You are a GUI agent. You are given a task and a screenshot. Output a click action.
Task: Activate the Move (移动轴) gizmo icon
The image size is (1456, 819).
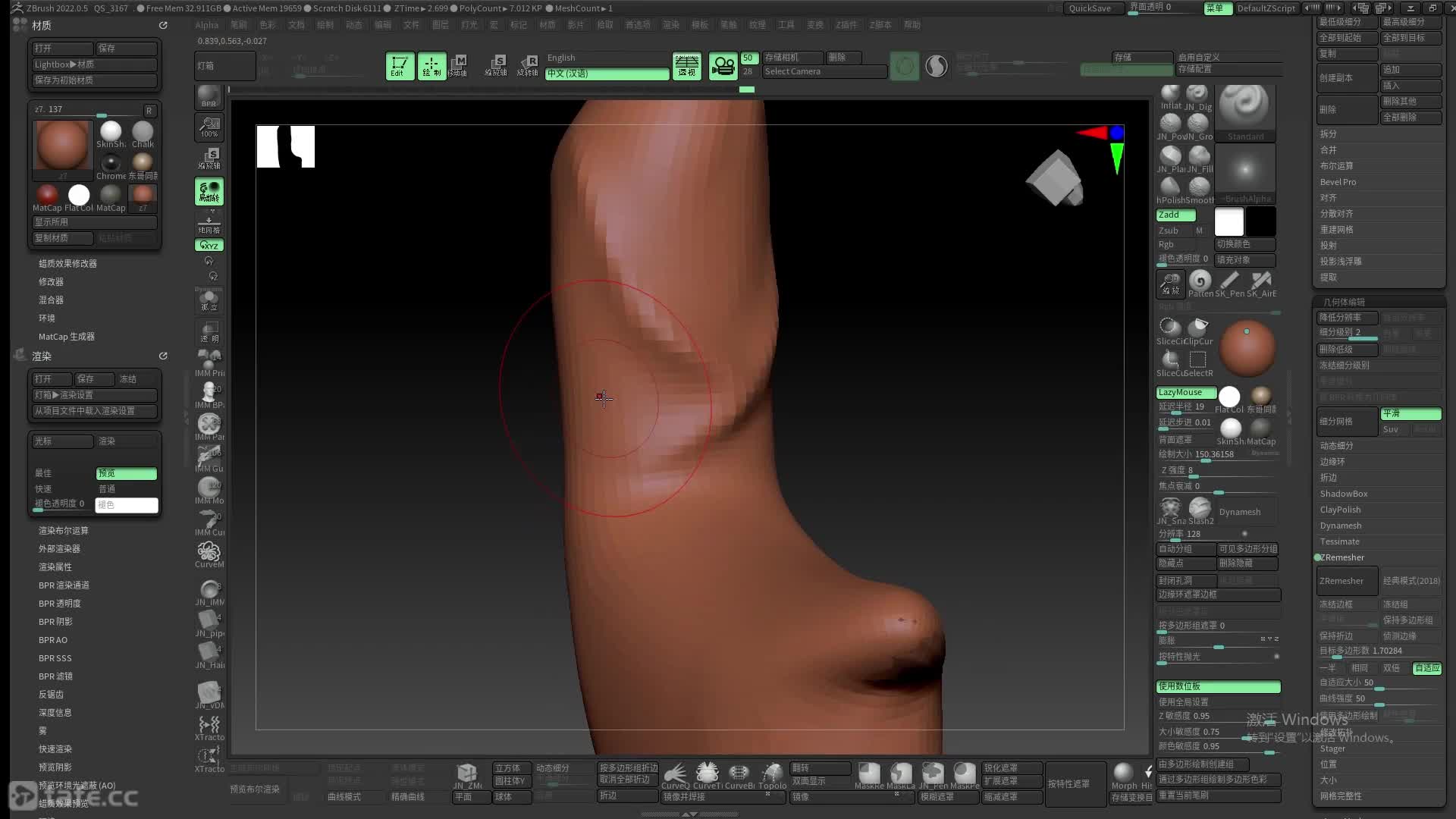458,66
